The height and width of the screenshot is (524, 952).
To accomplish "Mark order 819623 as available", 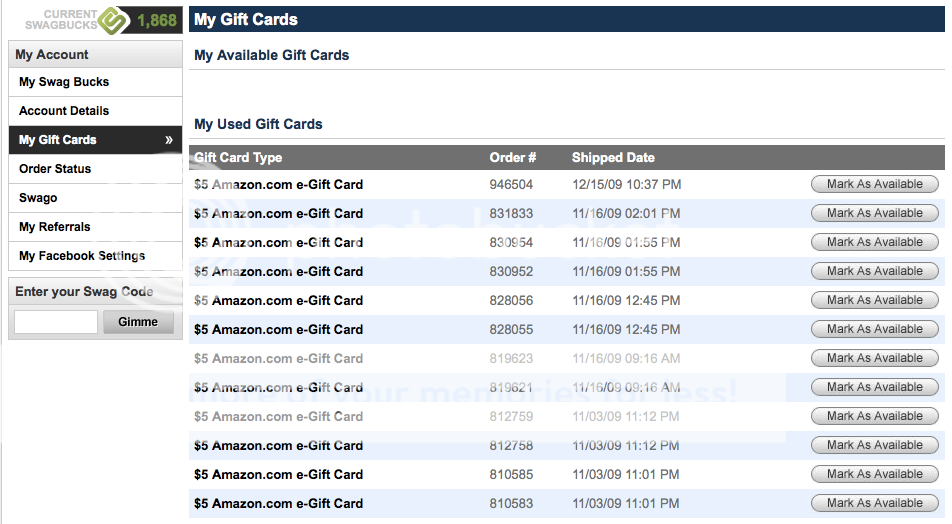I will click(x=874, y=358).
